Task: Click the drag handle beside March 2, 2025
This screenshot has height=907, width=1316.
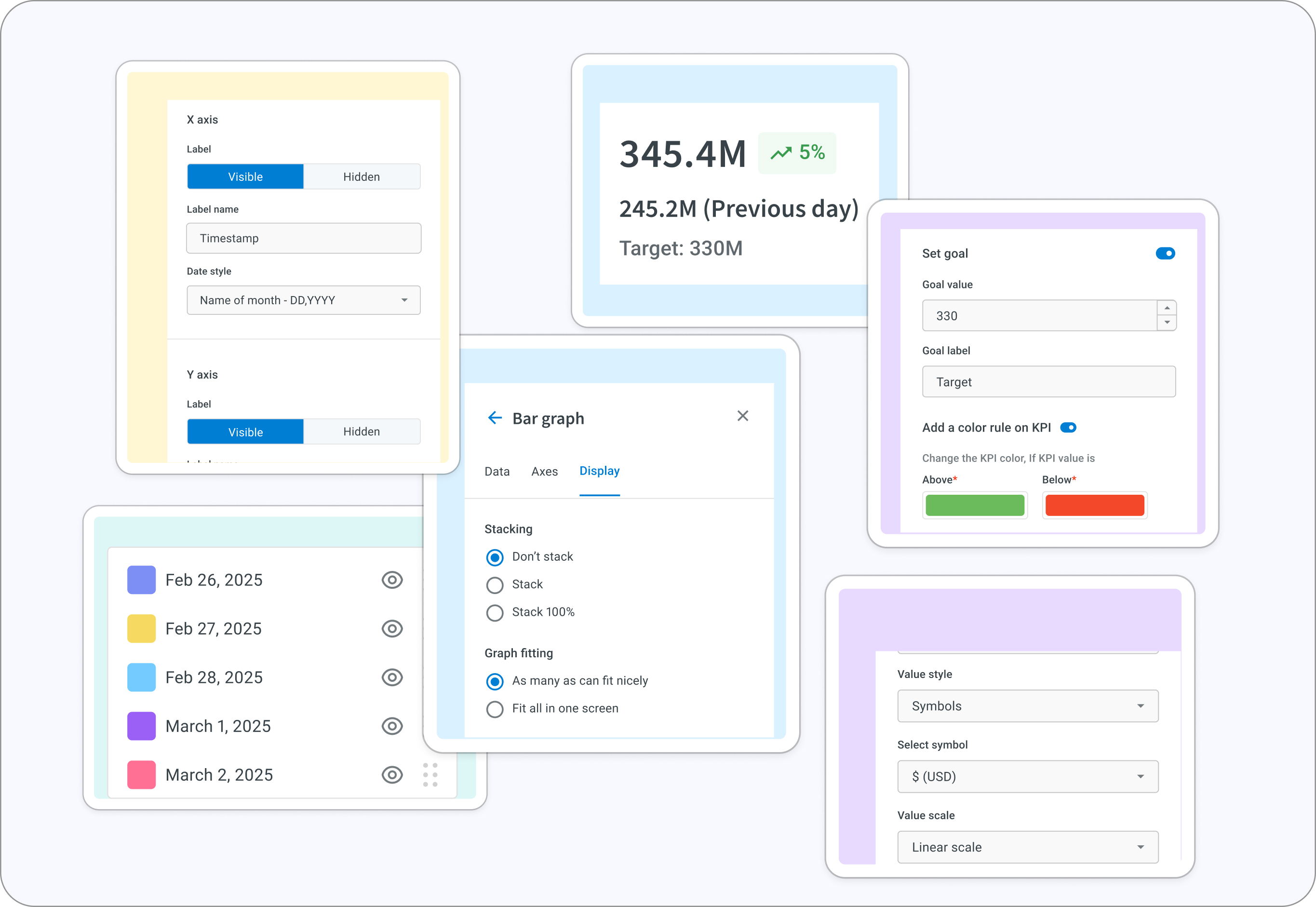Action: pos(430,775)
